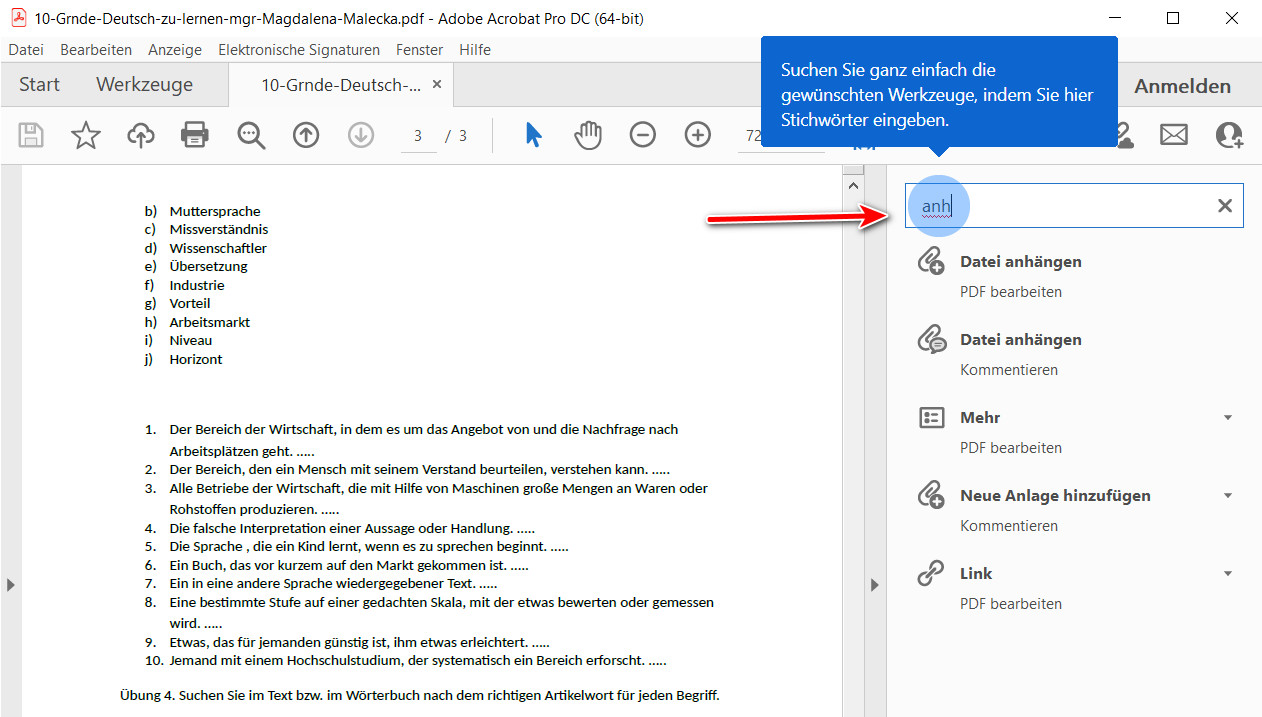Open the Bearbeiten menu

96,49
